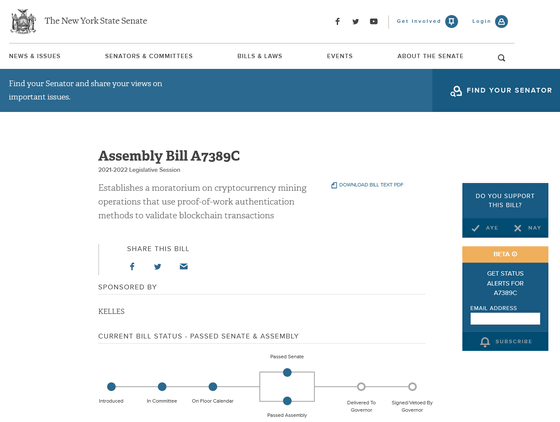The width and height of the screenshot is (560, 422).
Task: Click the Signed/Vetoed By Governor marker
Action: click(x=412, y=387)
